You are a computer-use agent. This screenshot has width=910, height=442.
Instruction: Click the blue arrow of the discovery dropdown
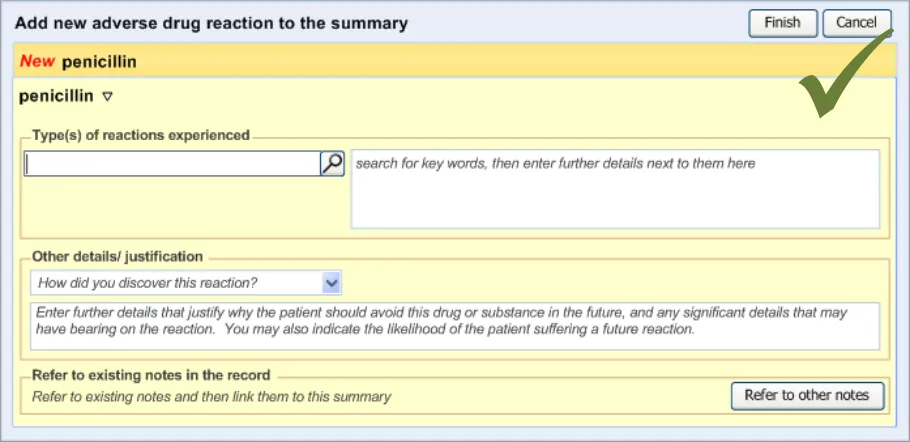(332, 283)
